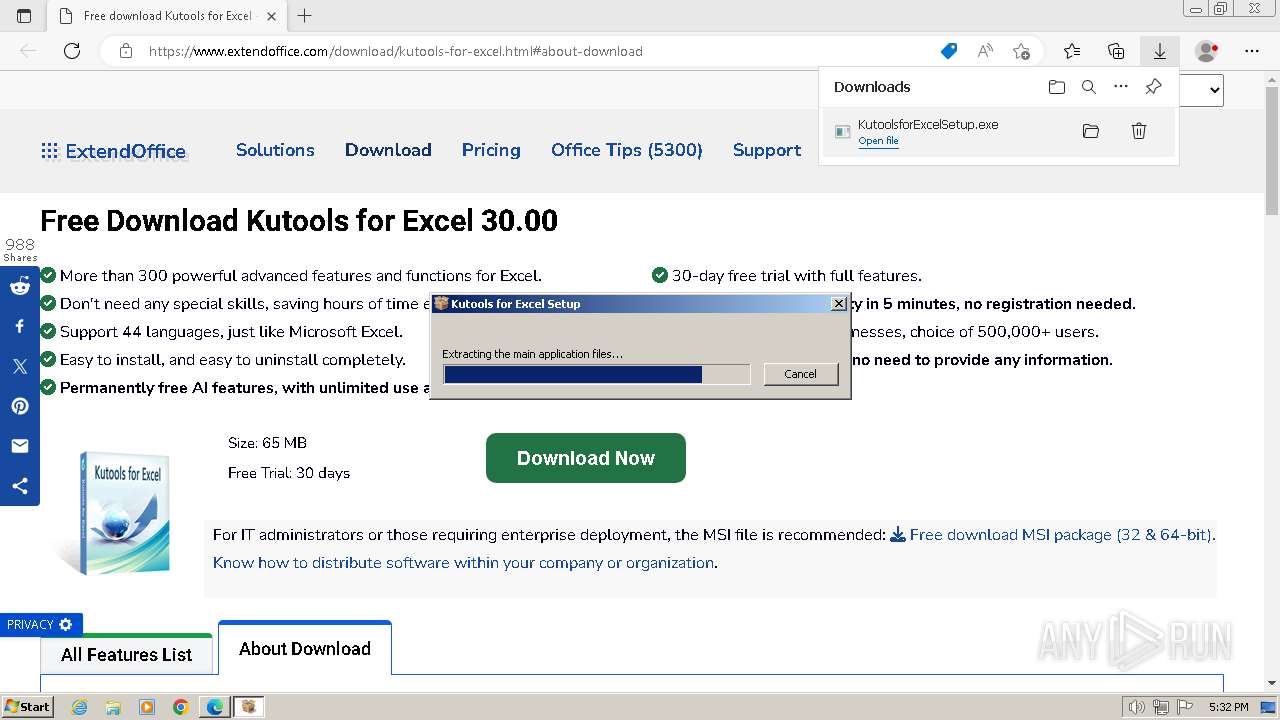Click the green Download Now button
This screenshot has width=1280, height=720.
coord(586,458)
